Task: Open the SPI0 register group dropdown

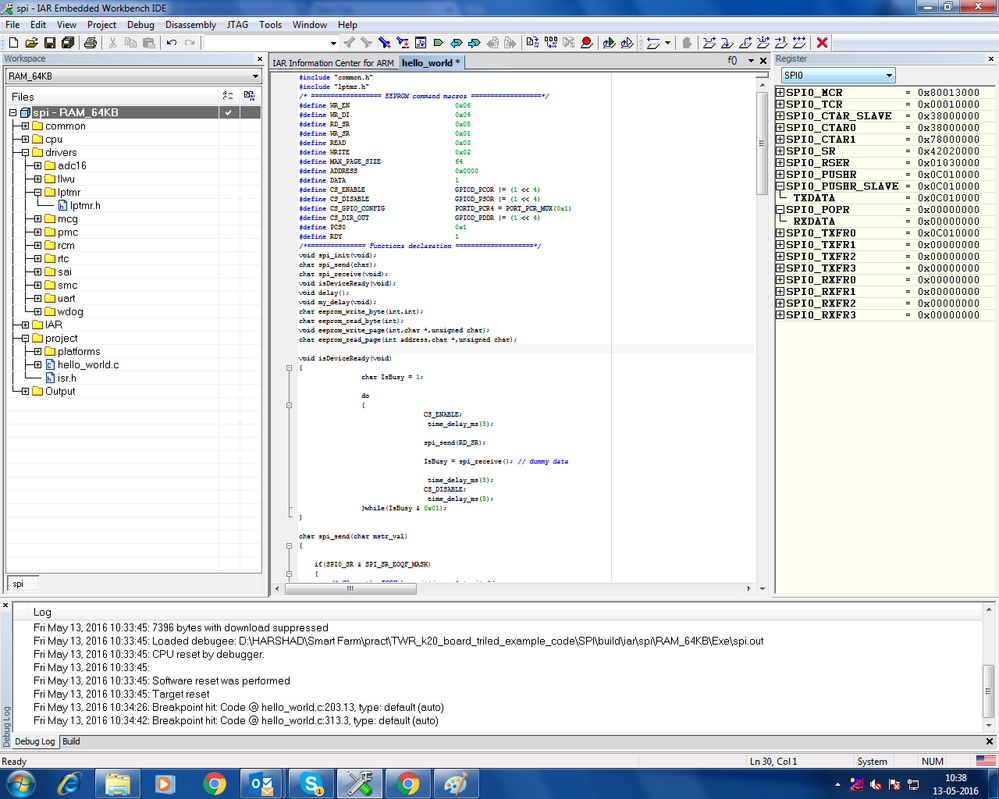Action: click(888, 76)
